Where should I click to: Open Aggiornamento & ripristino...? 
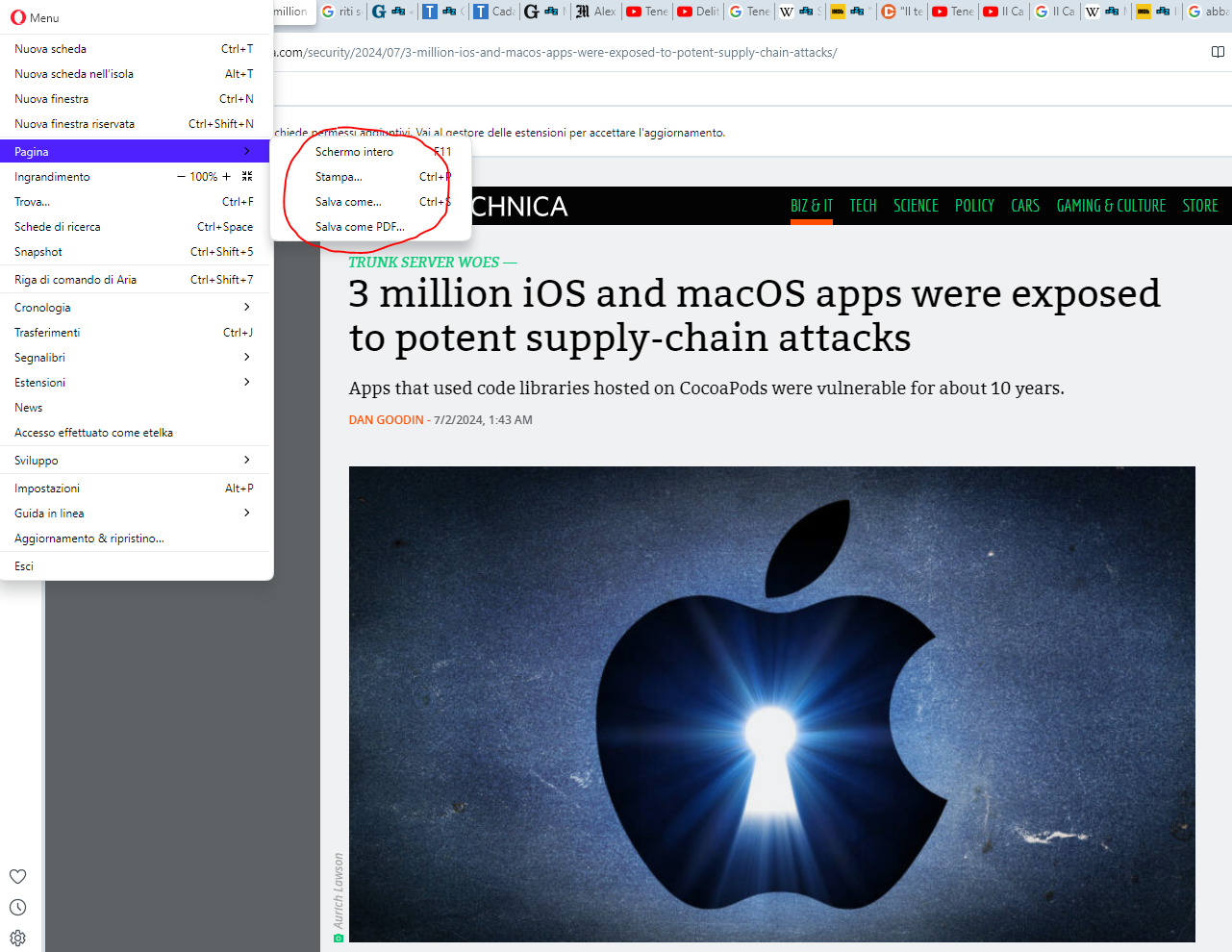tap(135, 539)
